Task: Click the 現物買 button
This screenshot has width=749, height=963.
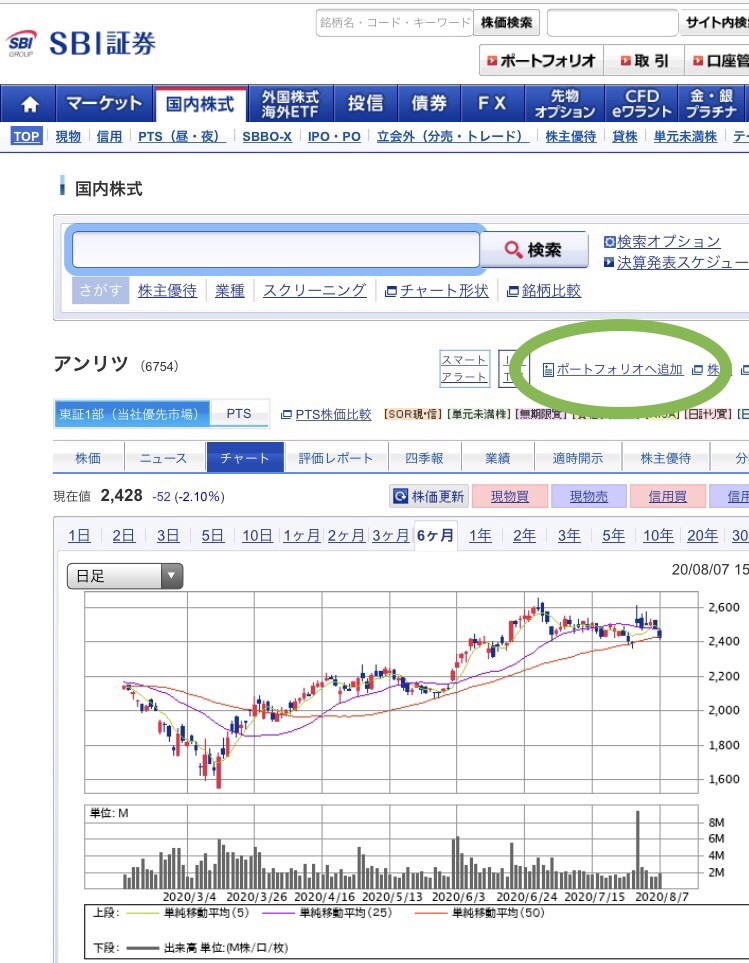Action: coord(510,496)
